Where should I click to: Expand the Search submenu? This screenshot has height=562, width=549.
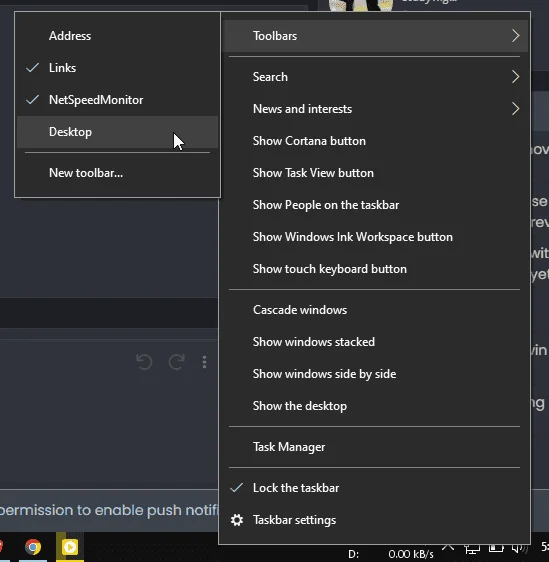coord(374,77)
